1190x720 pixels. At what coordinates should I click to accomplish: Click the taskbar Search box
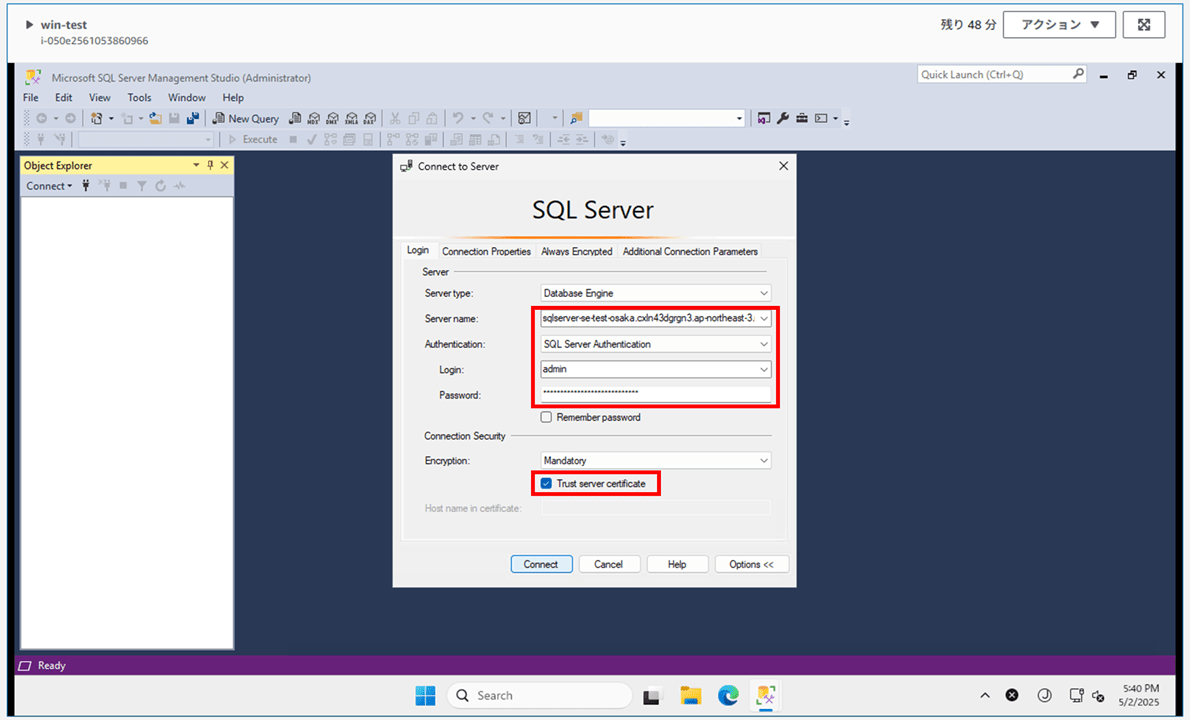(540, 696)
